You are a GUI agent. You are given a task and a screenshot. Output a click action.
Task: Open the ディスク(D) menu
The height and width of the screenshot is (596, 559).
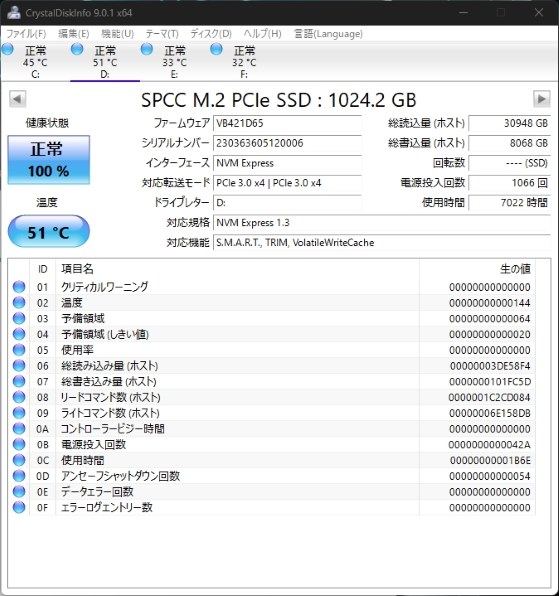click(211, 34)
